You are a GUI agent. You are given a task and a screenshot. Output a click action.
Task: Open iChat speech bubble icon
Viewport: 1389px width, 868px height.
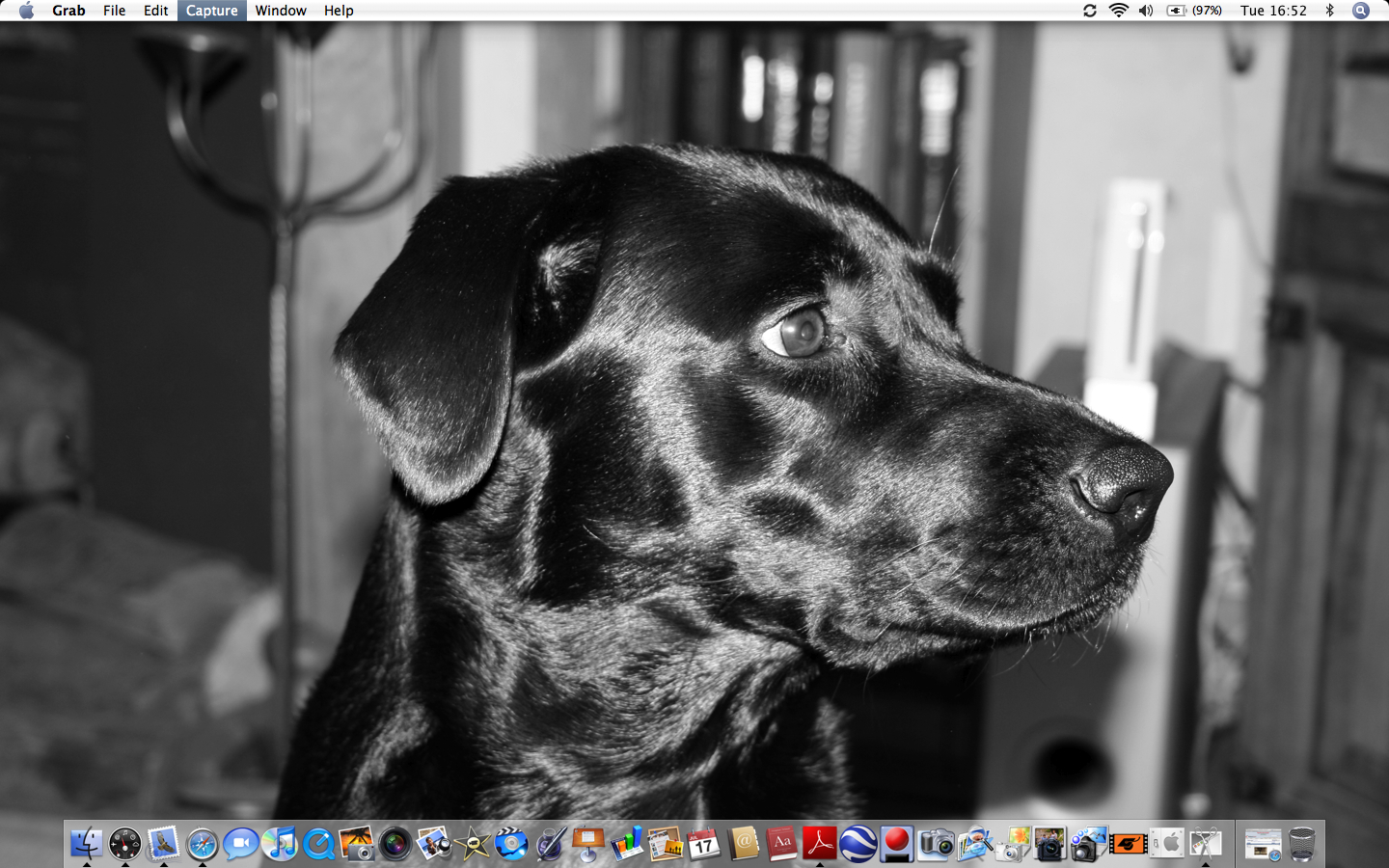241,844
